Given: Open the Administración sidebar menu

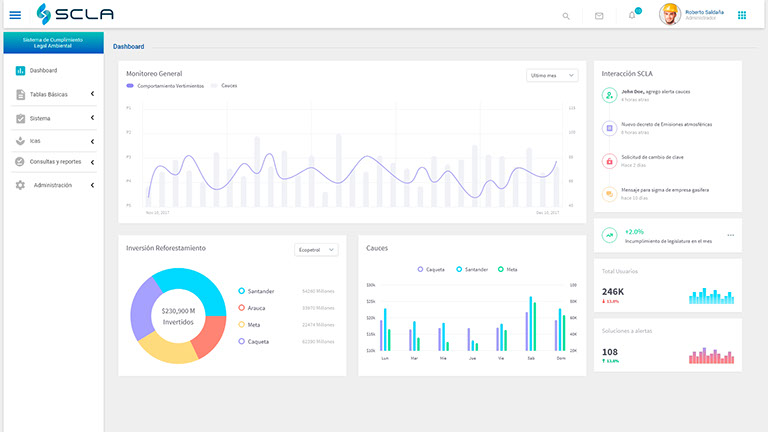Looking at the screenshot, I should pos(53,185).
